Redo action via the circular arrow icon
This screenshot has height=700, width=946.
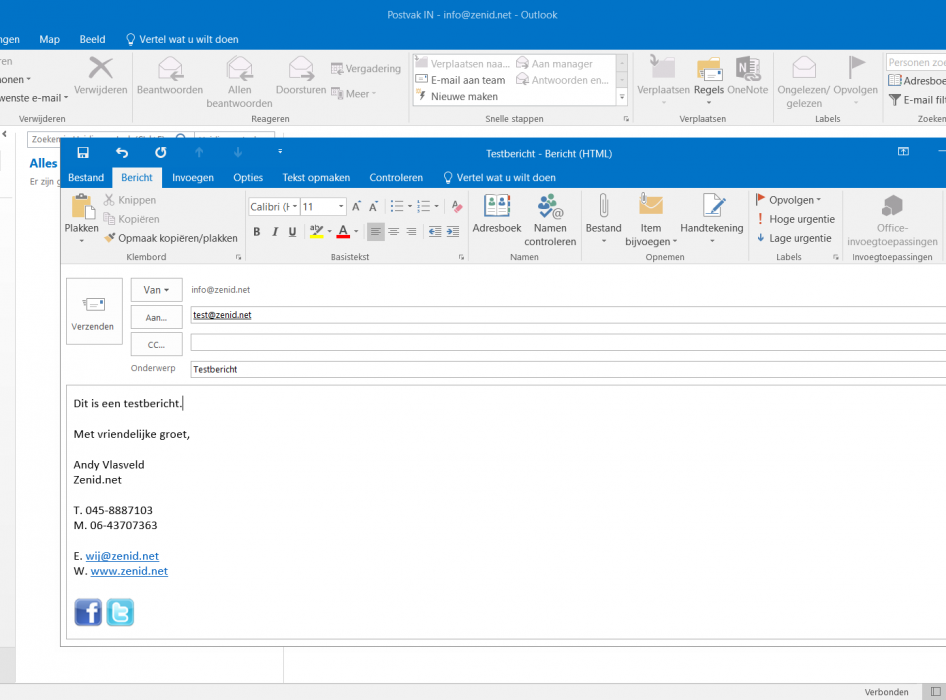tap(160, 153)
